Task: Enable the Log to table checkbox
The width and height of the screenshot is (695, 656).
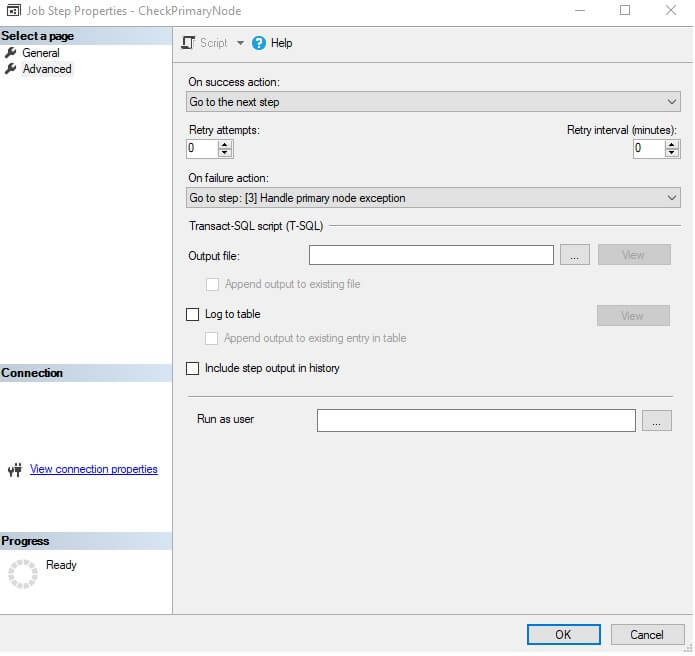Action: pyautogui.click(x=193, y=314)
